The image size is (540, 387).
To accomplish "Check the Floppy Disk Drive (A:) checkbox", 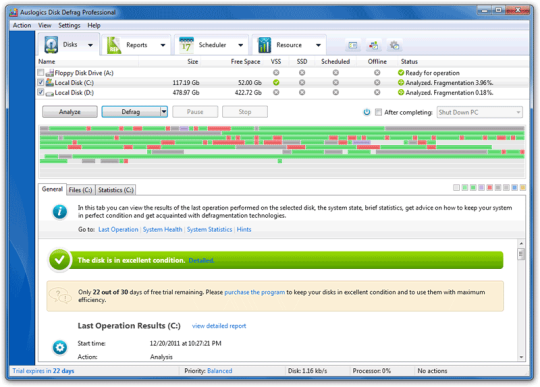I will click(x=41, y=73).
